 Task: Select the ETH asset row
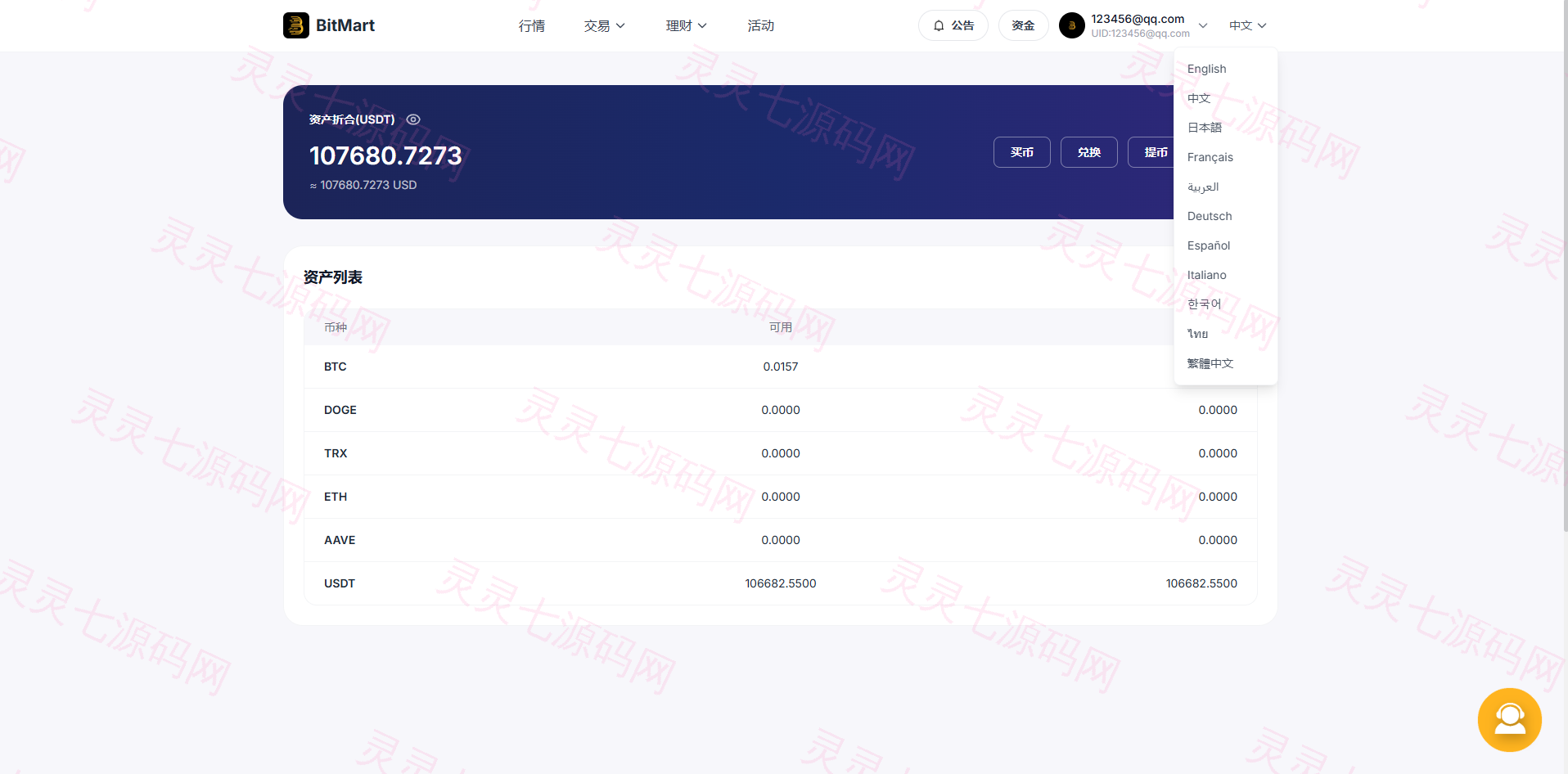coord(780,497)
